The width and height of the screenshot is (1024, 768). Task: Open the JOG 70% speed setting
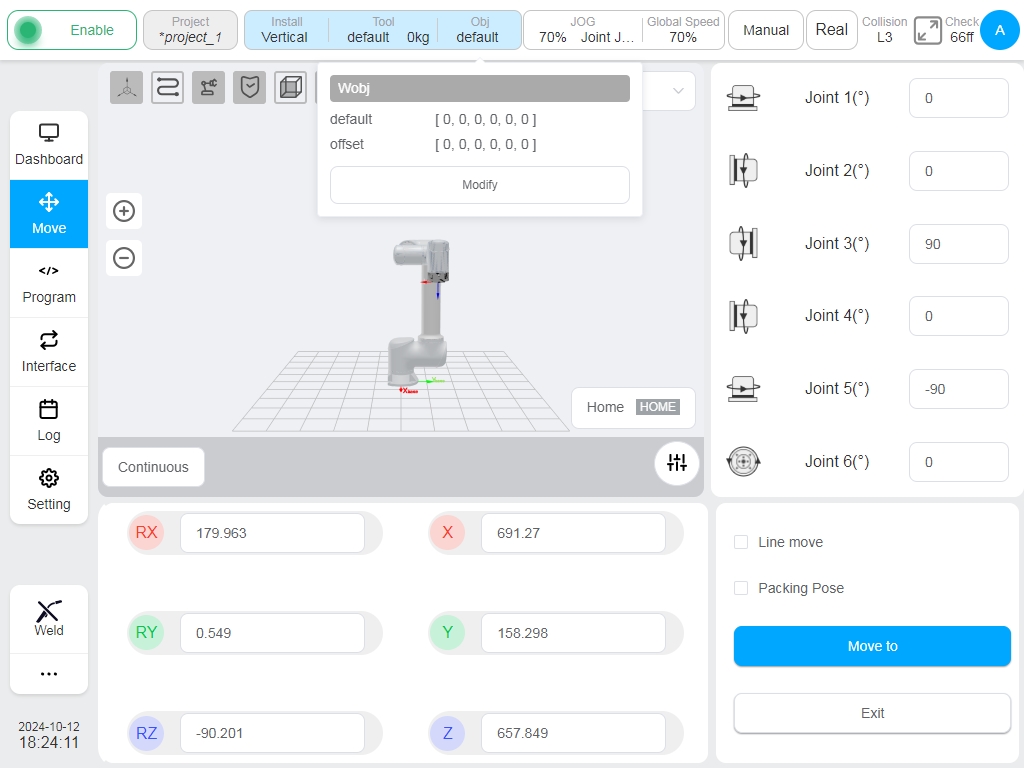[583, 30]
